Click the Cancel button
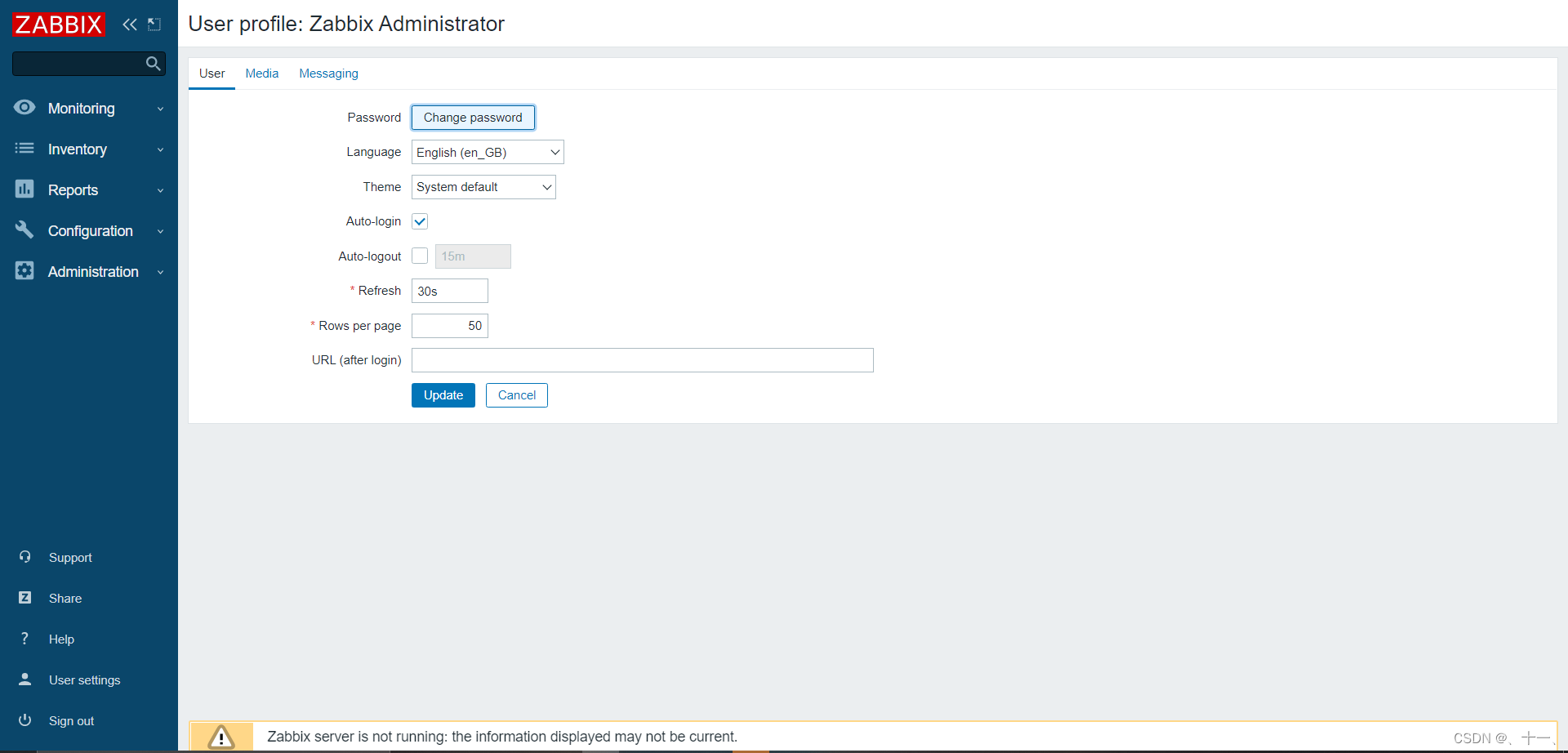This screenshot has height=753, width=1568. click(517, 395)
